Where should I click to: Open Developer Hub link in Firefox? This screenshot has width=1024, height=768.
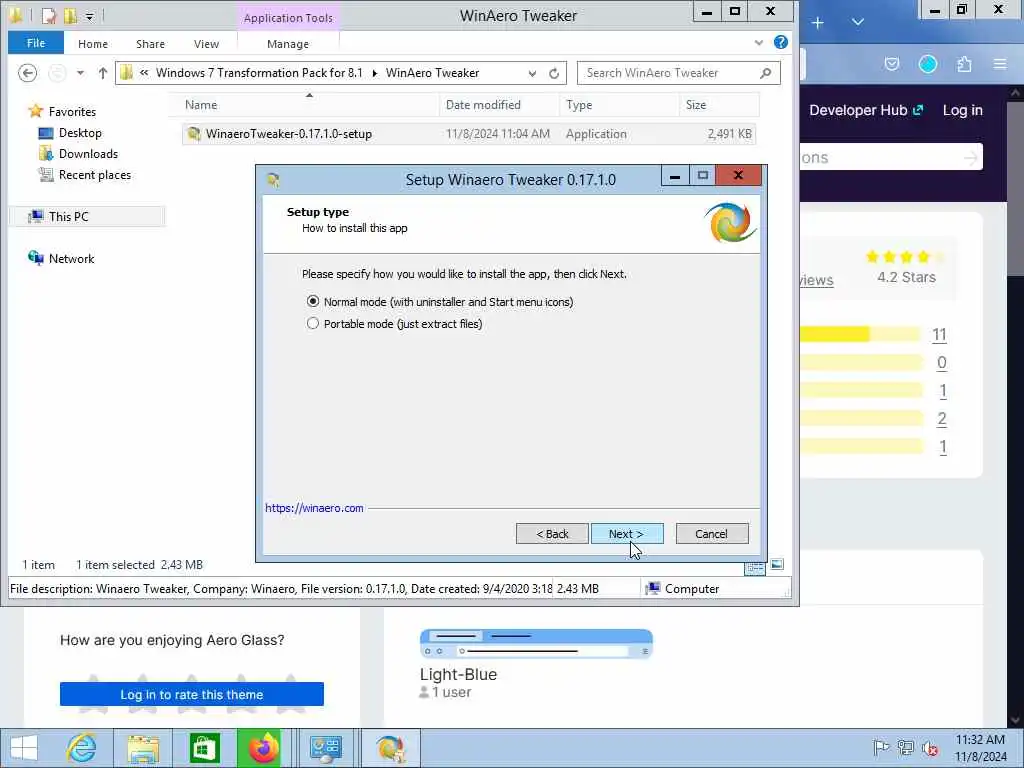pos(867,110)
